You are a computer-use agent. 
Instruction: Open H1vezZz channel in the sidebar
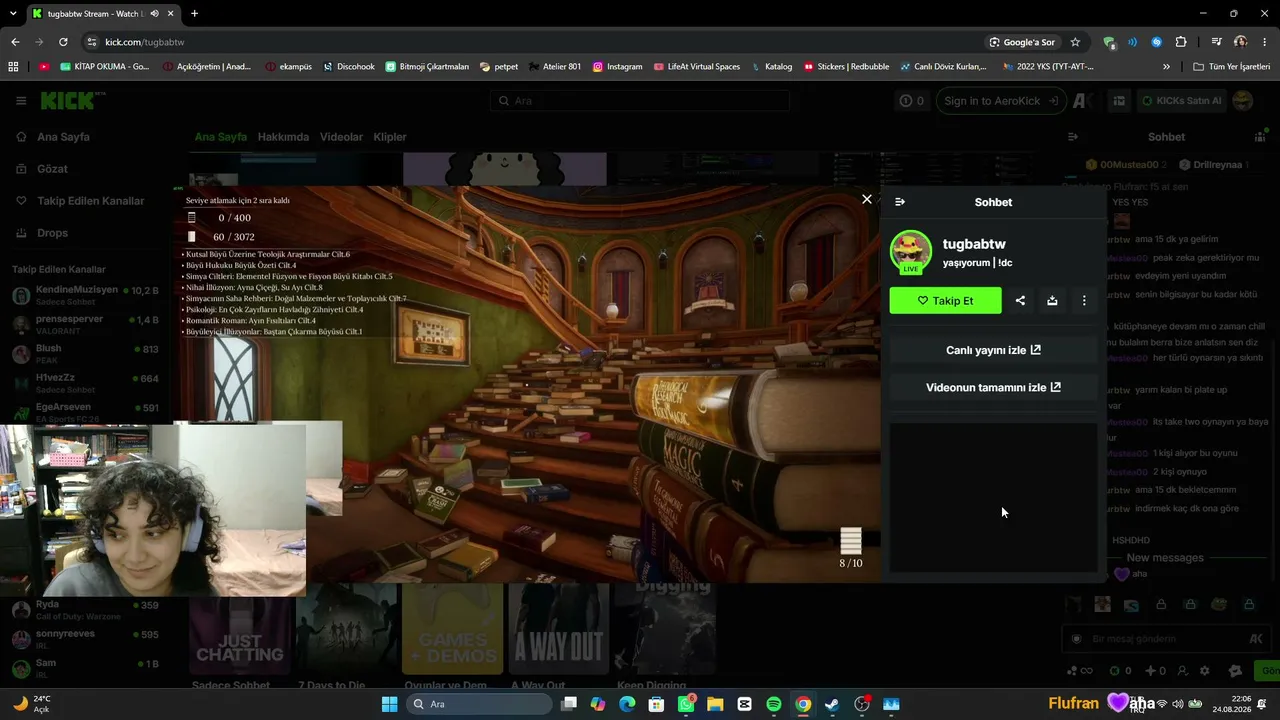click(x=86, y=383)
